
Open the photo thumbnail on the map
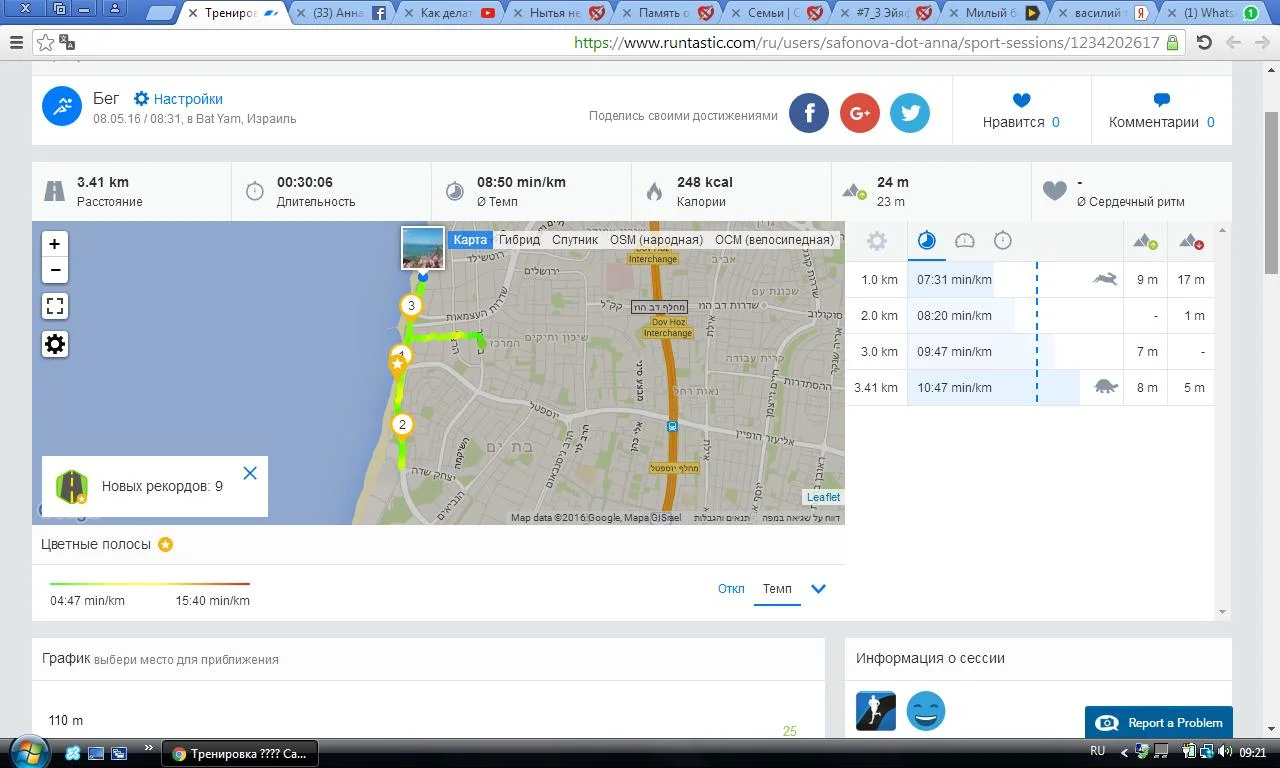pos(423,248)
